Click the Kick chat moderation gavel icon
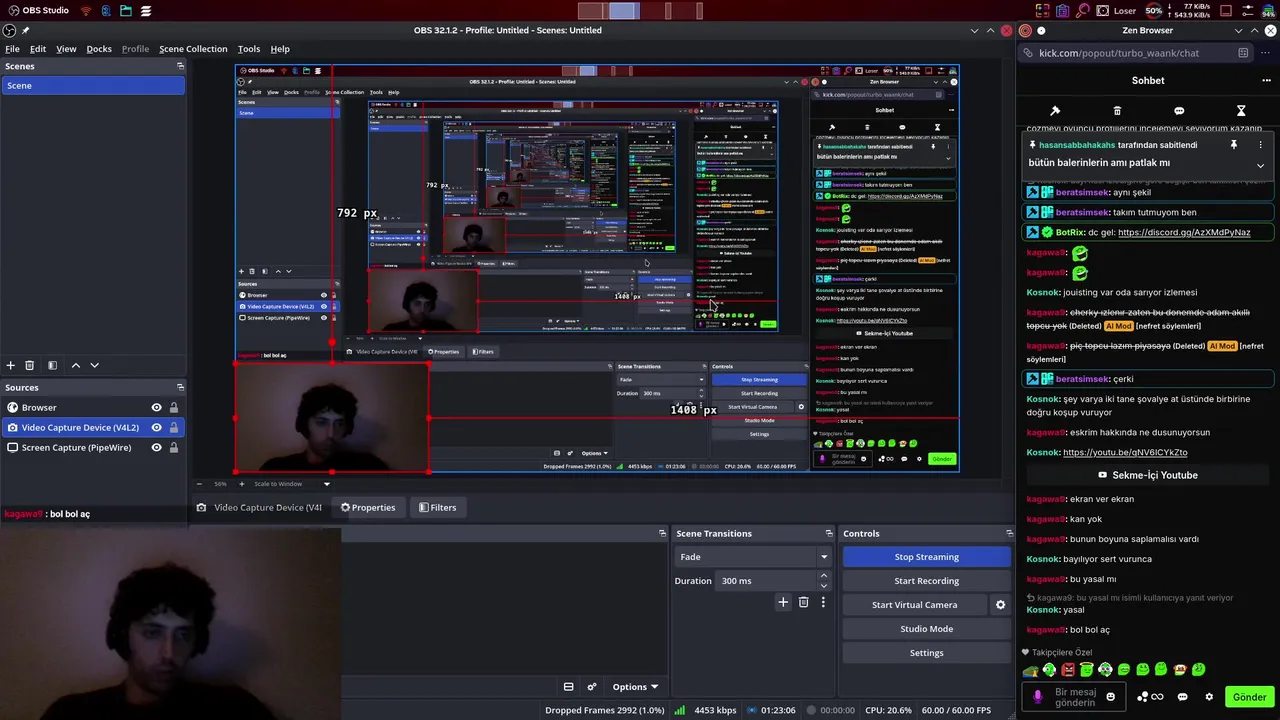 1055,110
